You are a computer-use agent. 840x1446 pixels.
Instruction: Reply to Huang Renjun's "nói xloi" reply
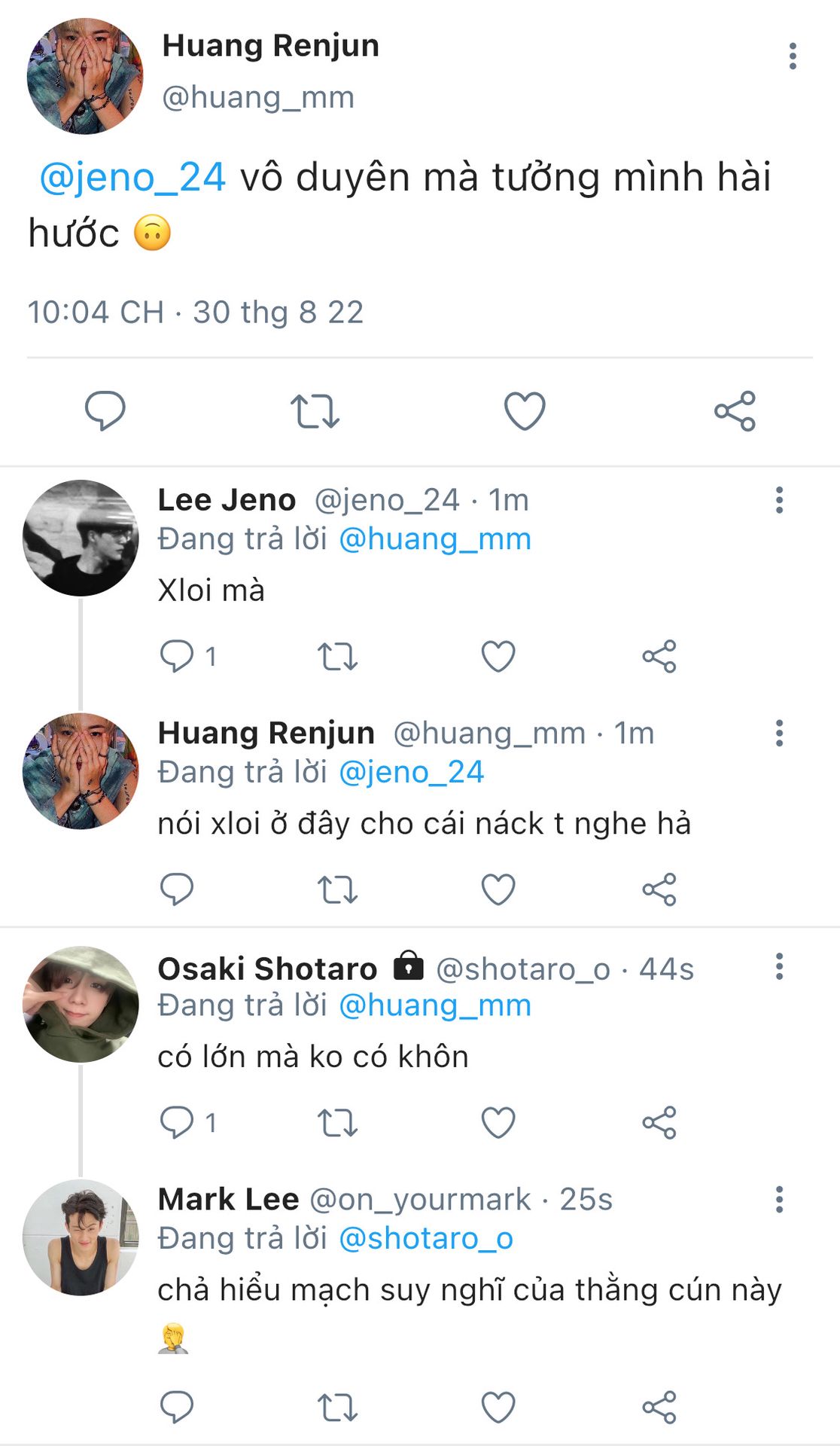(x=178, y=889)
